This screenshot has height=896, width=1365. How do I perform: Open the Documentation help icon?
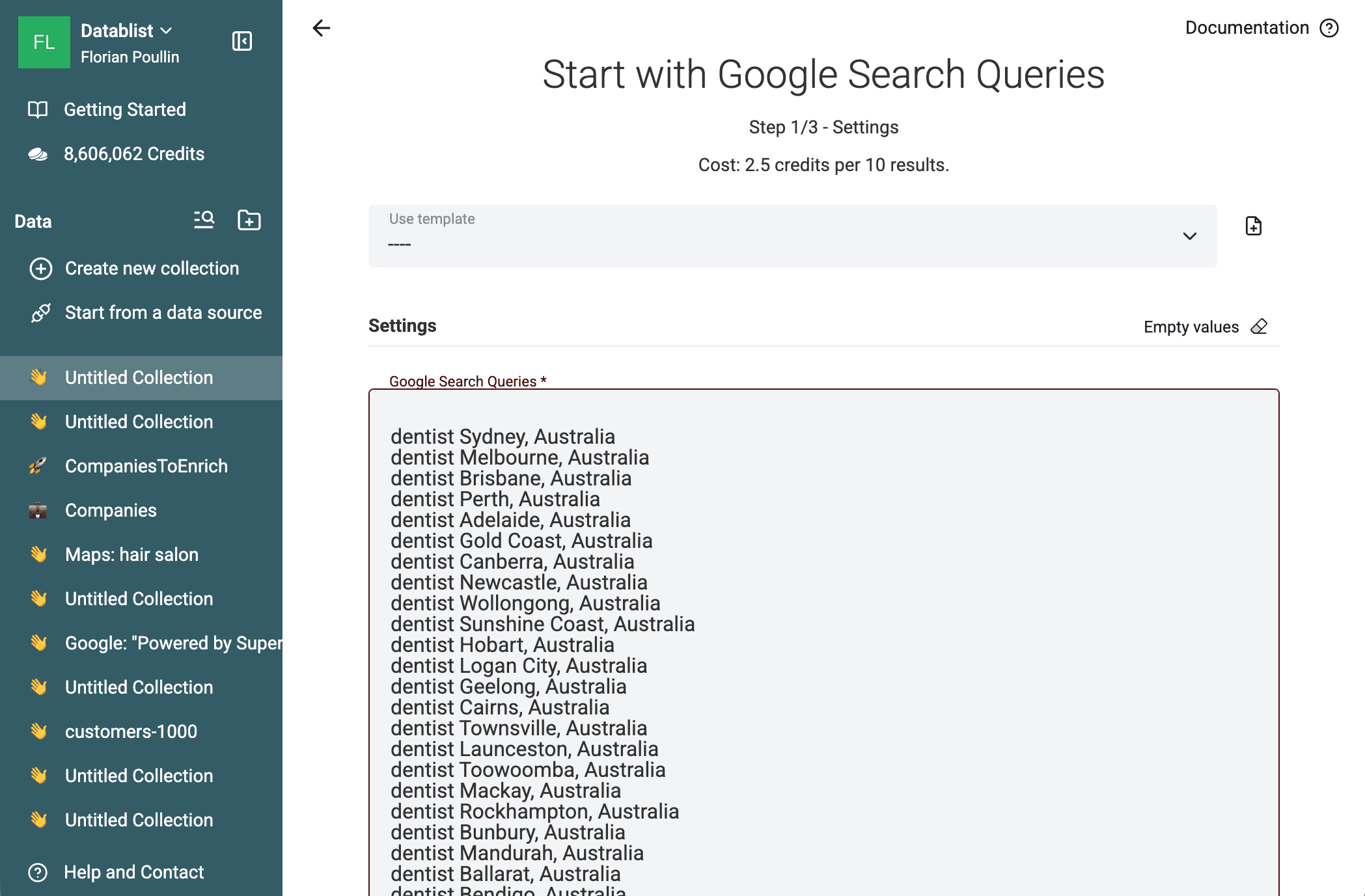pyautogui.click(x=1330, y=27)
